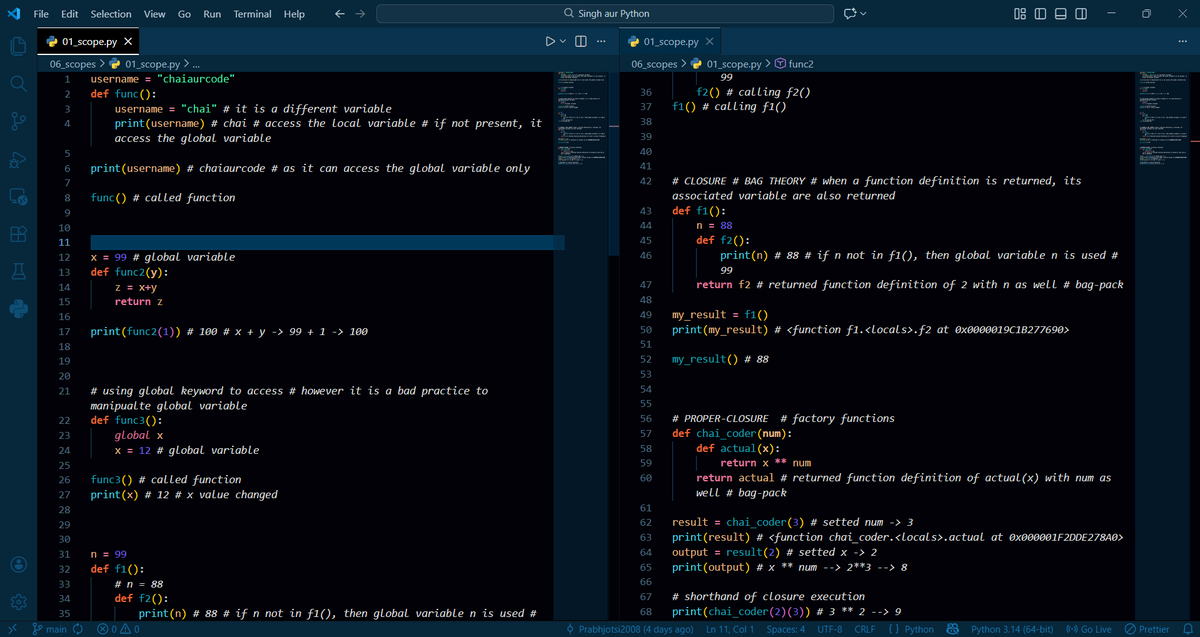This screenshot has width=1200, height=637.
Task: Click 'def chai_coder(num):' code line
Action: click(732, 433)
